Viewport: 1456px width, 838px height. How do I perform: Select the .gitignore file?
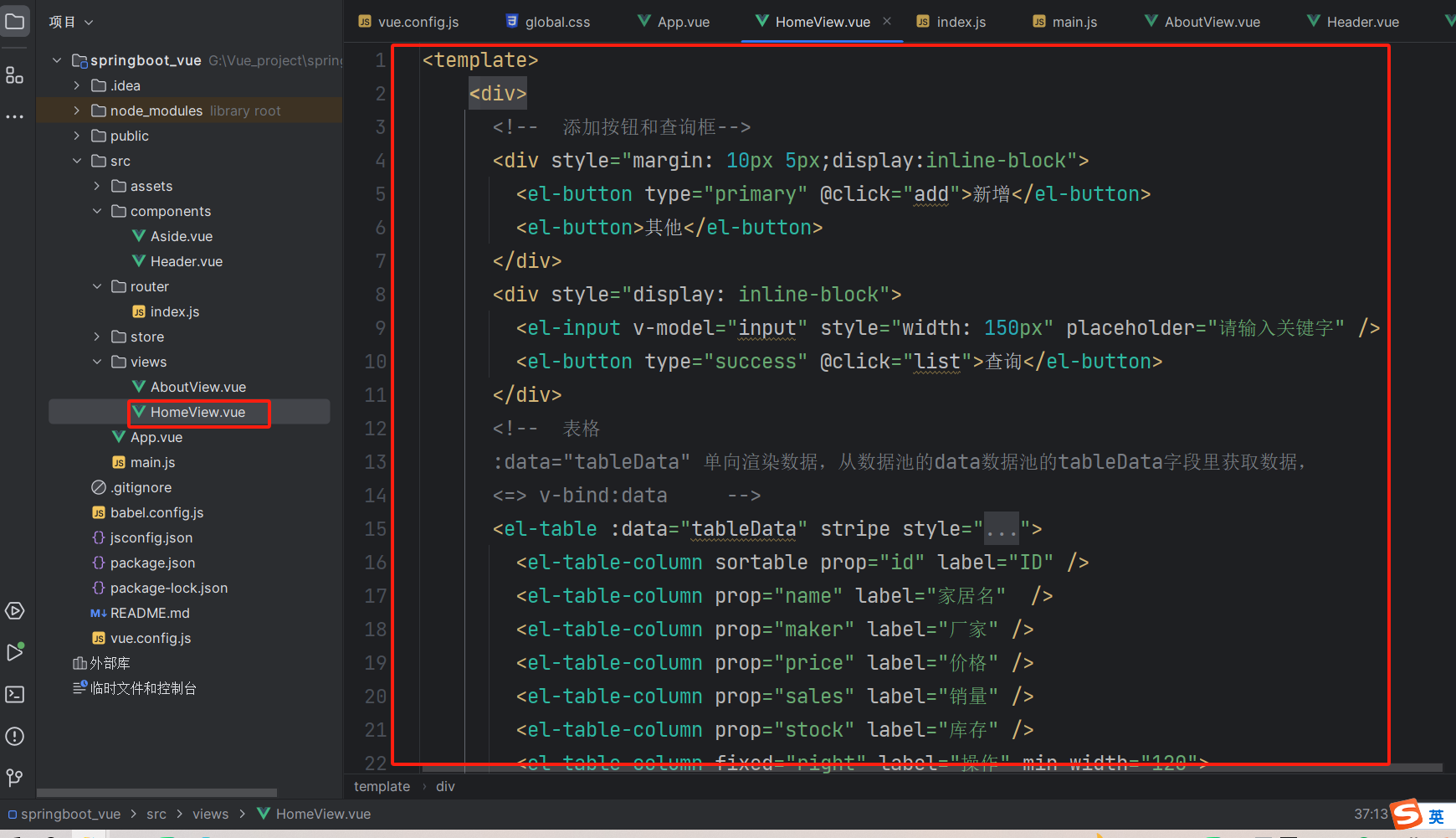click(141, 487)
